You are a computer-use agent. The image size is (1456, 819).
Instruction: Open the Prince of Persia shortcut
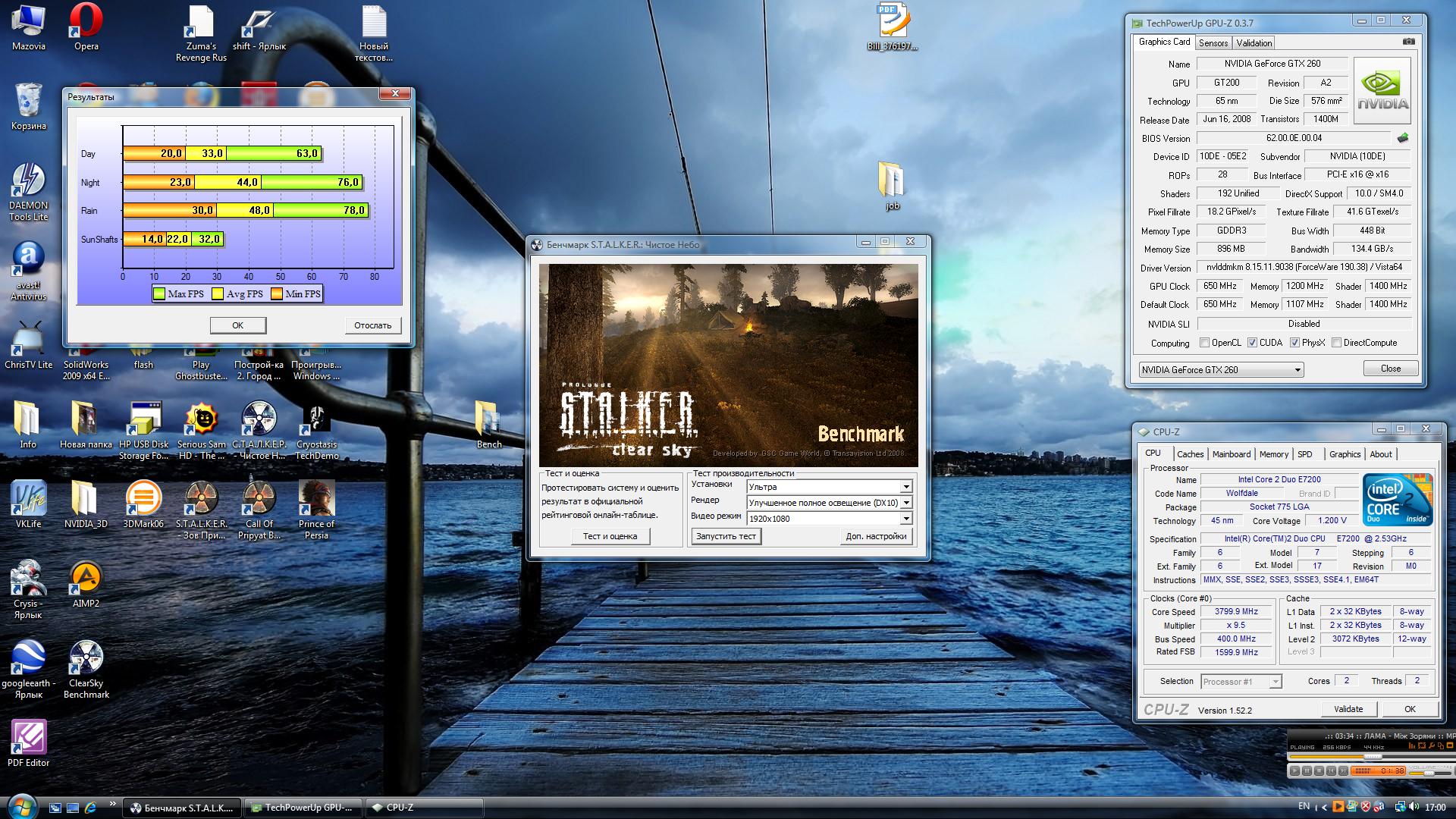click(x=316, y=510)
